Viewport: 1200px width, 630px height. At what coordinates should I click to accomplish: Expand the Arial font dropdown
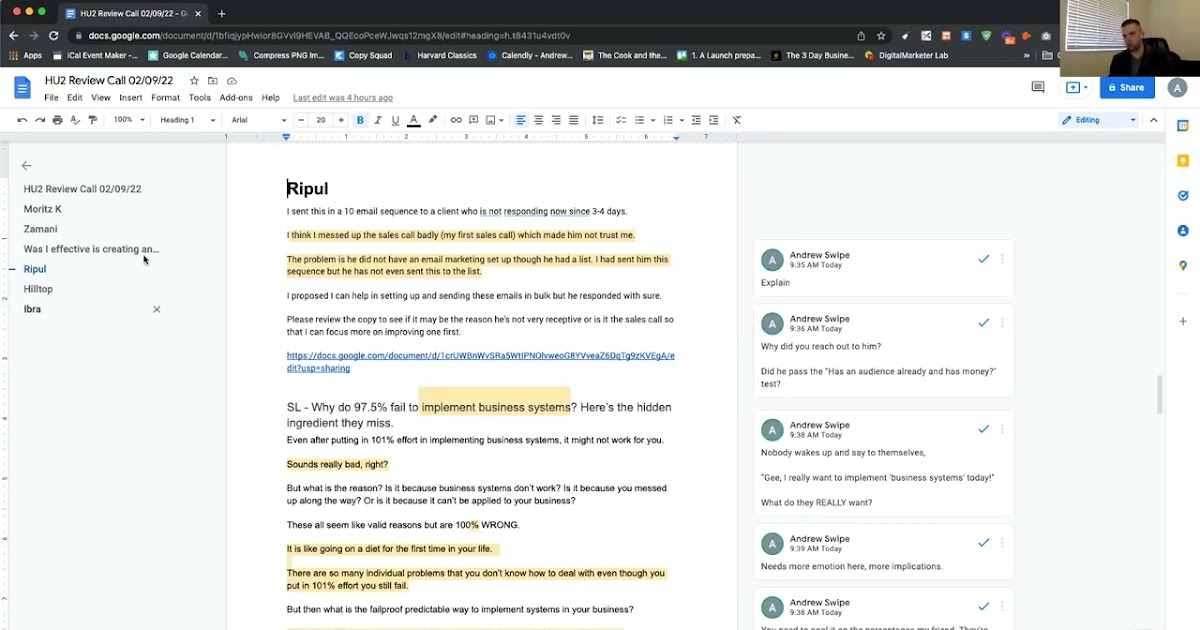point(258,120)
